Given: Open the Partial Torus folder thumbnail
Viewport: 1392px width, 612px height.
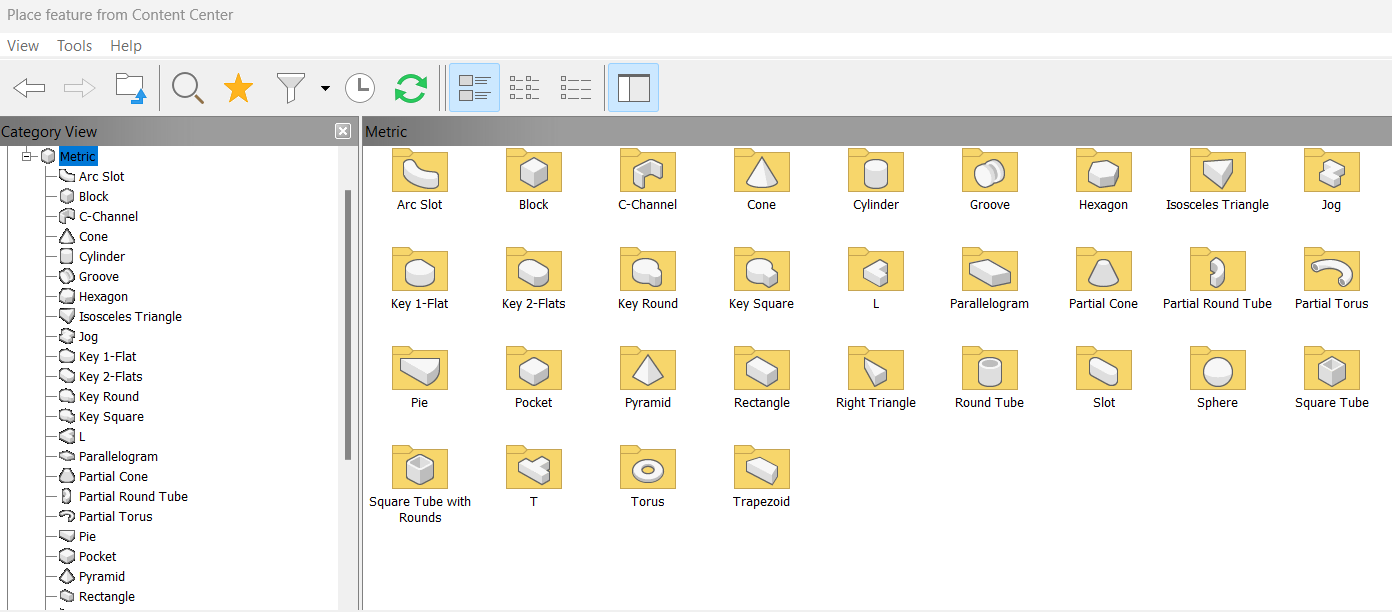Looking at the screenshot, I should tap(1331, 270).
